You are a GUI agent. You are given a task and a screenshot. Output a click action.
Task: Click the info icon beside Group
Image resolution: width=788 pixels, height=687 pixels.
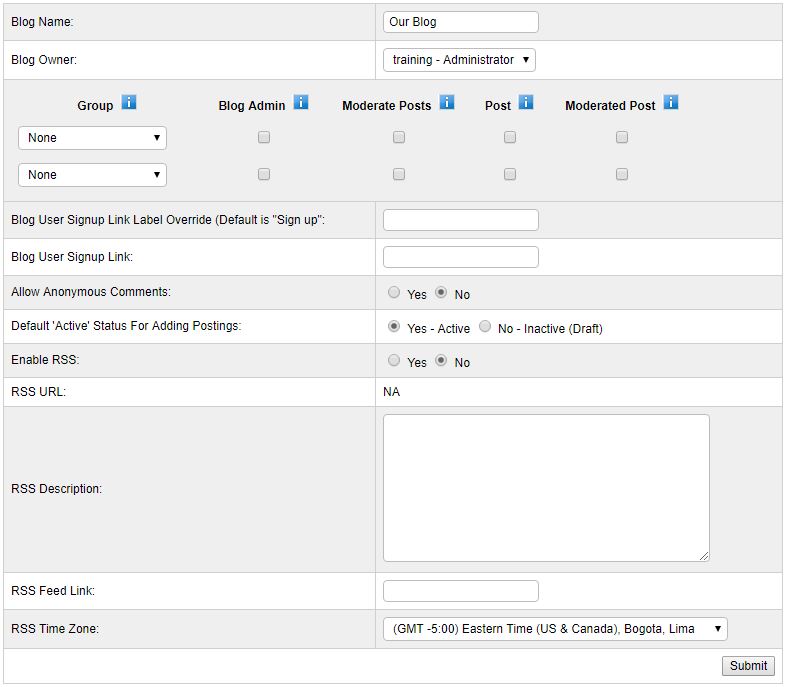(129, 102)
